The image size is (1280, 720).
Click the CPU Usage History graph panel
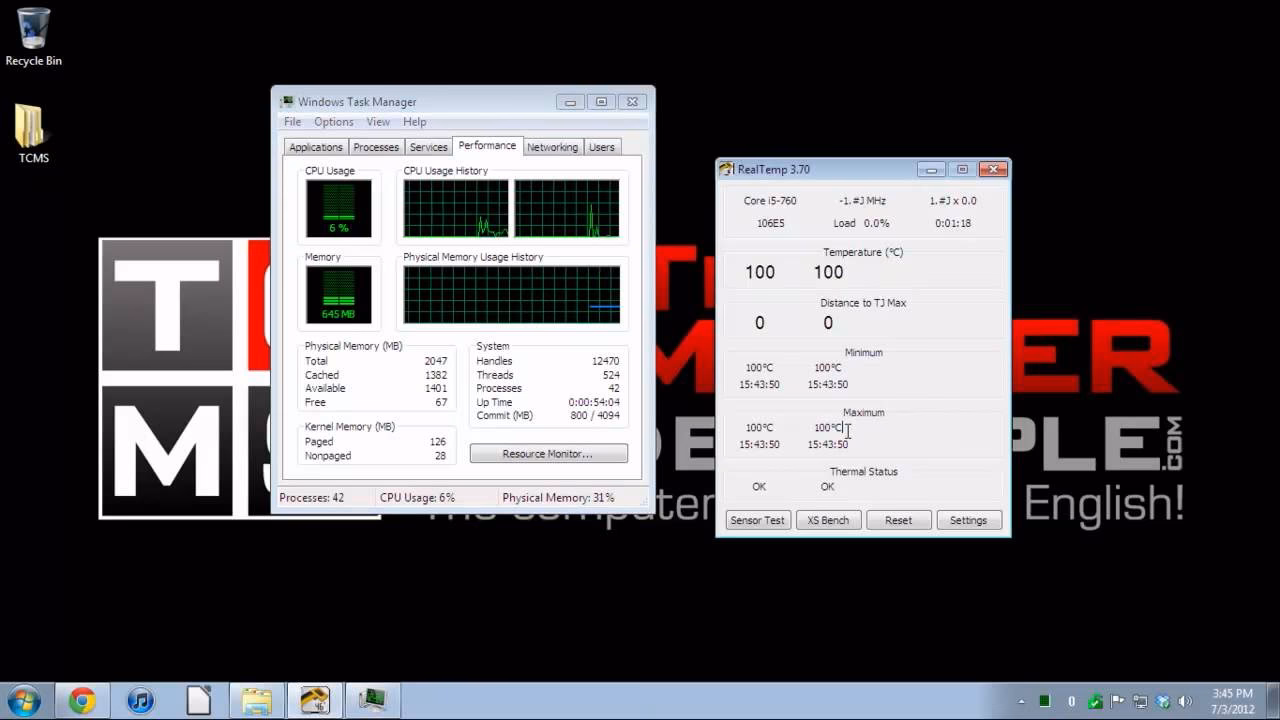tap(512, 208)
